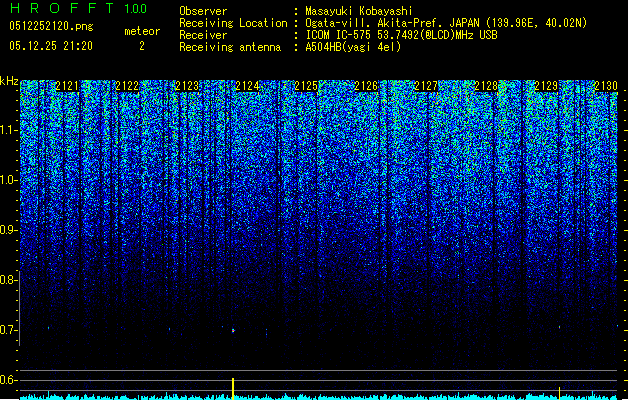Click the 0.6 frequency axis label
Viewport: 629px width, 400px height.
coord(8,380)
